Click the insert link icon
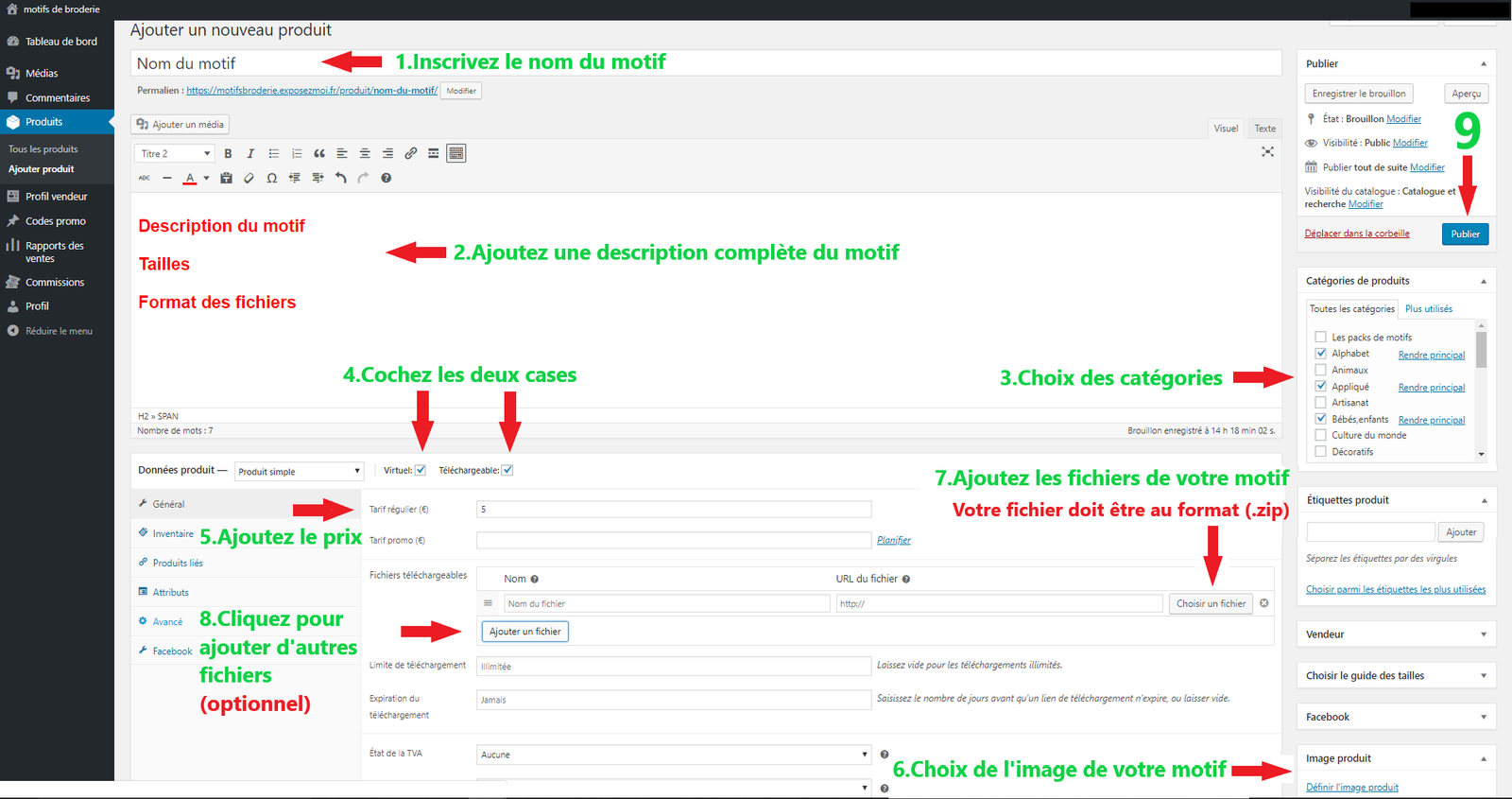 (411, 153)
